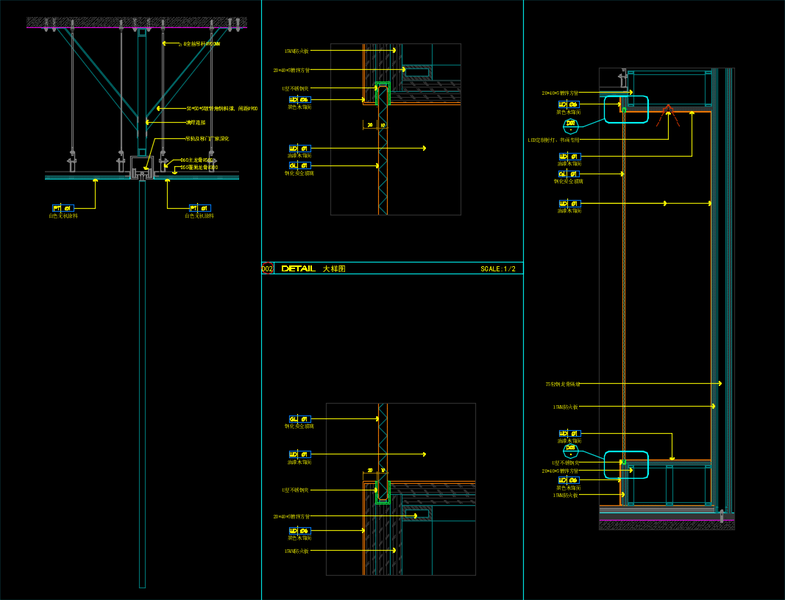The image size is (785, 600).
Task: Click the label under the left PT 01 tag
Action: [x=64, y=216]
